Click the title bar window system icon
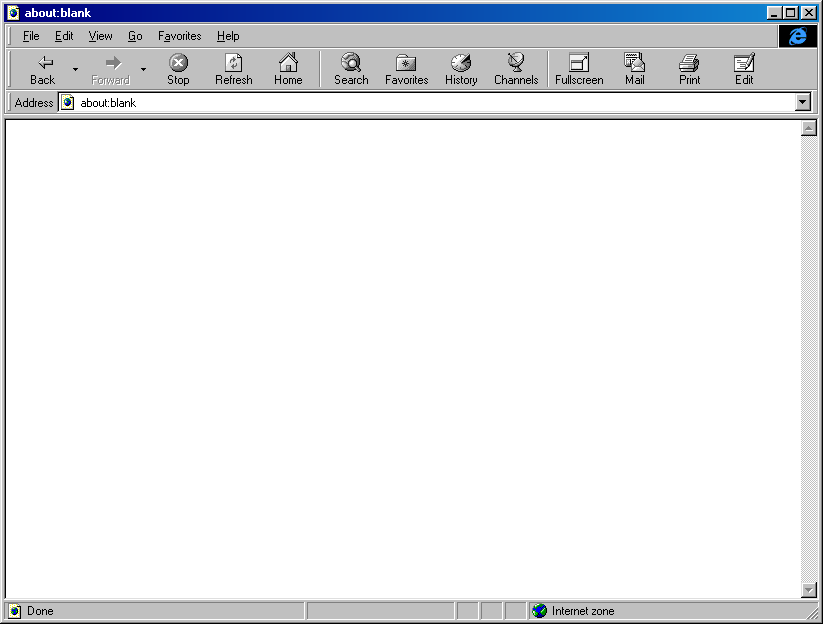The height and width of the screenshot is (624, 823). 14,13
